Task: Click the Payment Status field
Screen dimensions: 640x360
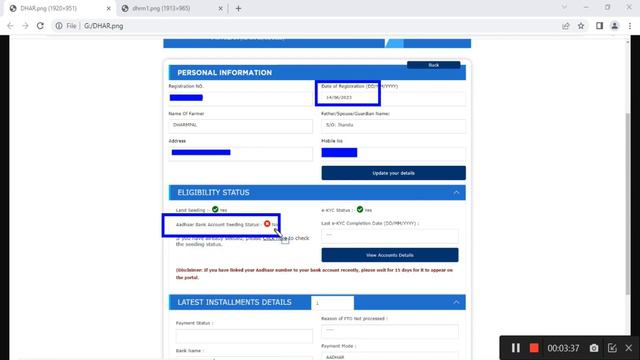Action: point(244,336)
